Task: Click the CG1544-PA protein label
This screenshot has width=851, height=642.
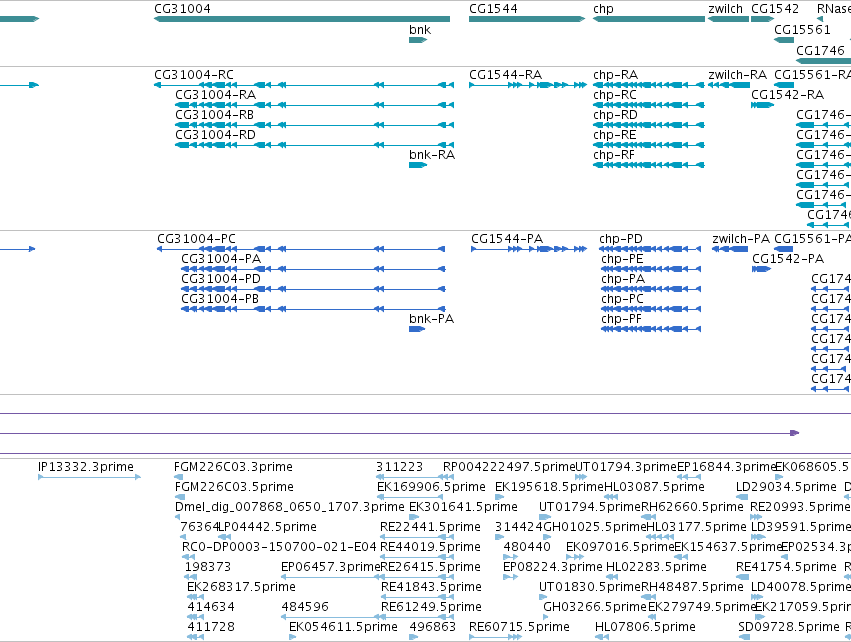Action: point(507,239)
